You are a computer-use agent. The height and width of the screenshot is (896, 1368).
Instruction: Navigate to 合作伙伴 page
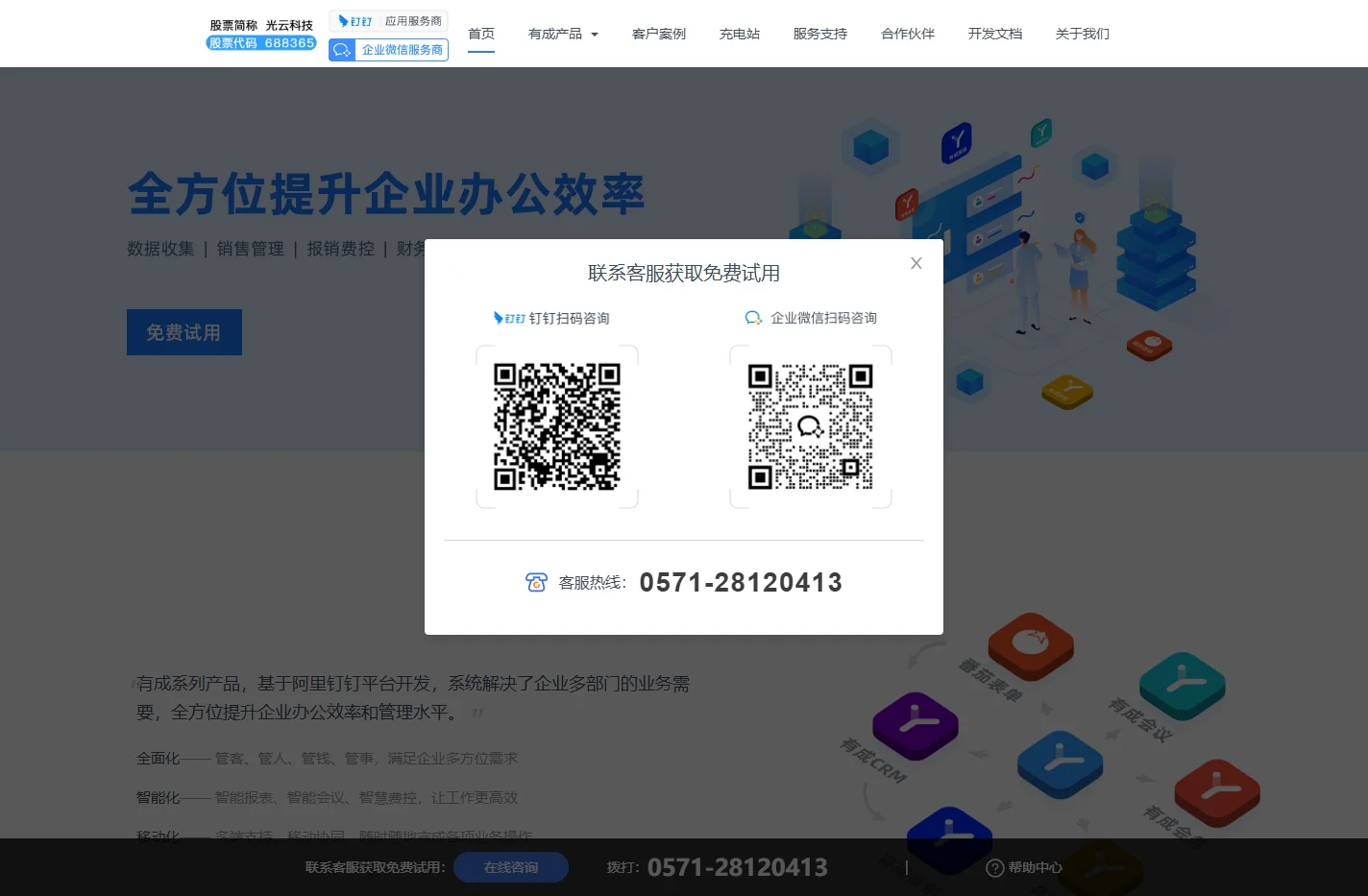908,34
